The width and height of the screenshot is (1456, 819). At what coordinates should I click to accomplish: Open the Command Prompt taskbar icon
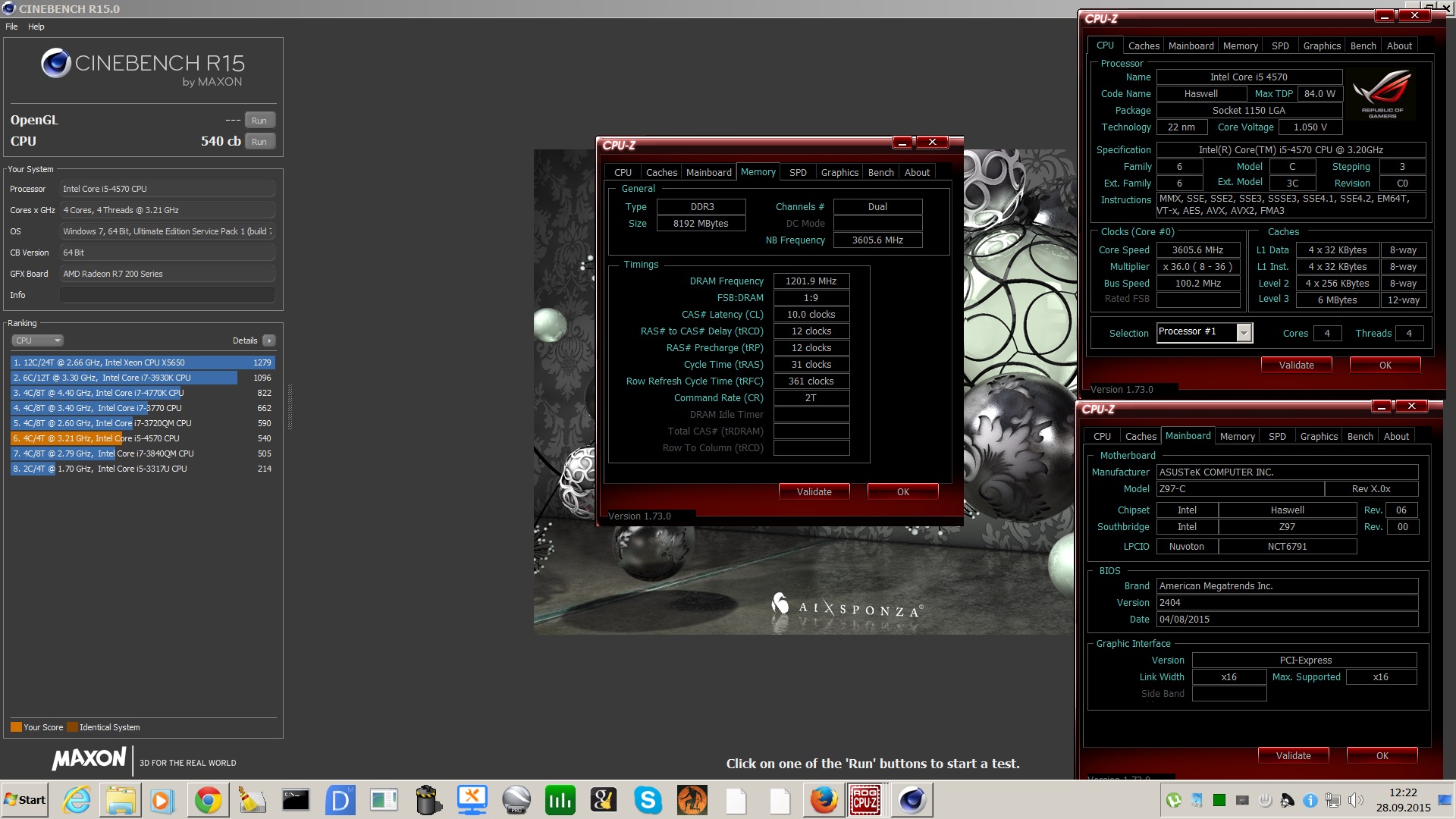[x=296, y=800]
